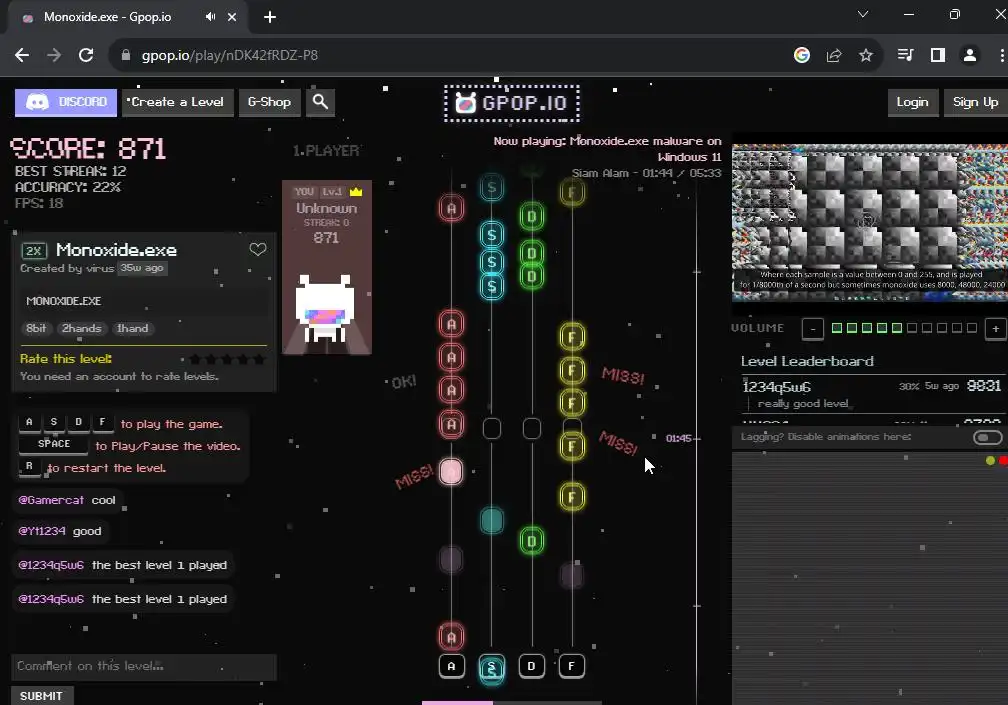Viewport: 1008px width, 705px height.
Task: Open the video thumbnail of Monoxide.exe malware
Action: coord(870,222)
